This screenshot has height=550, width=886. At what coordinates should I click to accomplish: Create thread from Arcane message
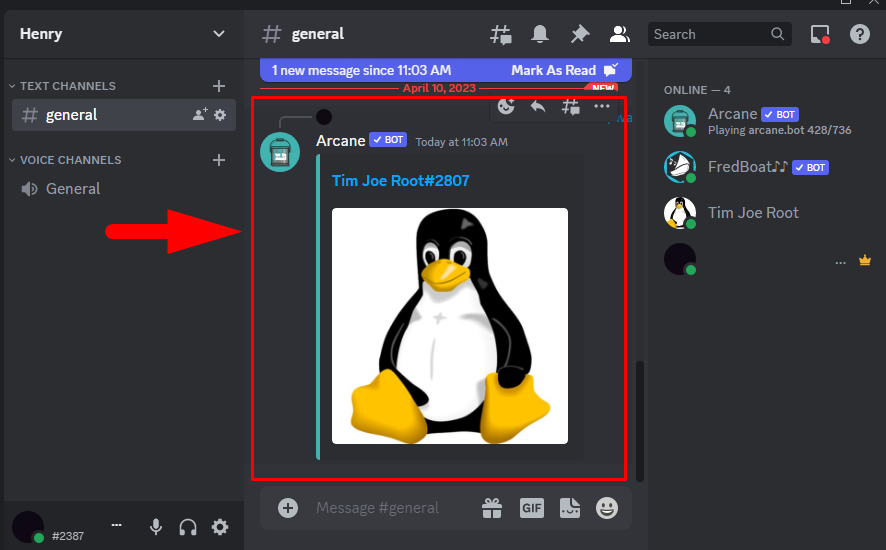[570, 106]
